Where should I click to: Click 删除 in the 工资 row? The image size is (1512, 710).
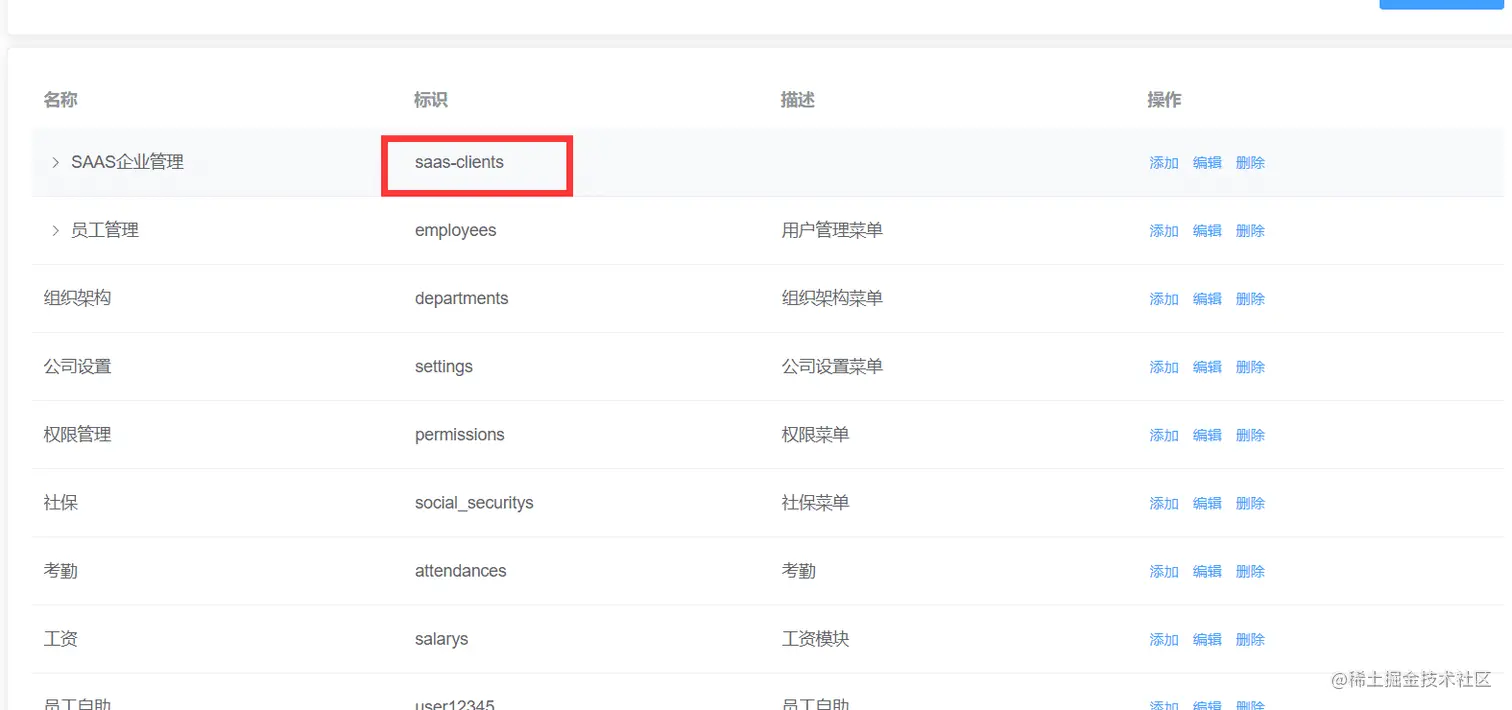click(x=1250, y=639)
